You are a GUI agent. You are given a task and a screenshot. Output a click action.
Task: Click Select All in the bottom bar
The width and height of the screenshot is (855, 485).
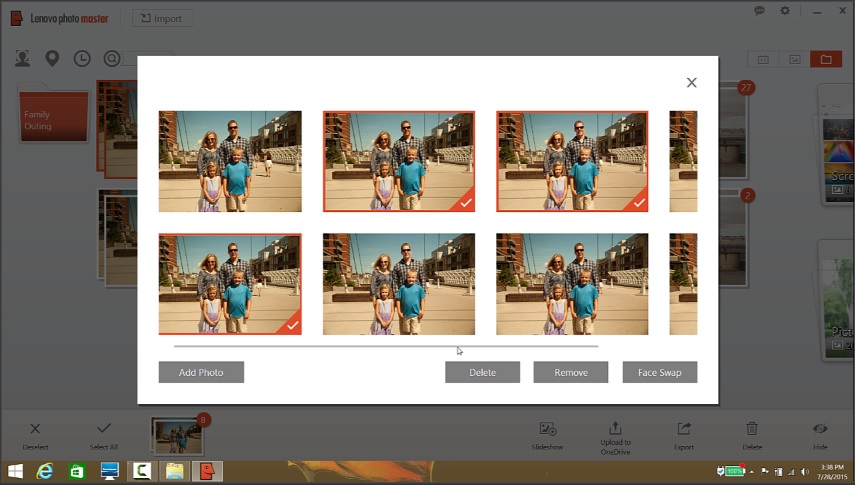(104, 436)
